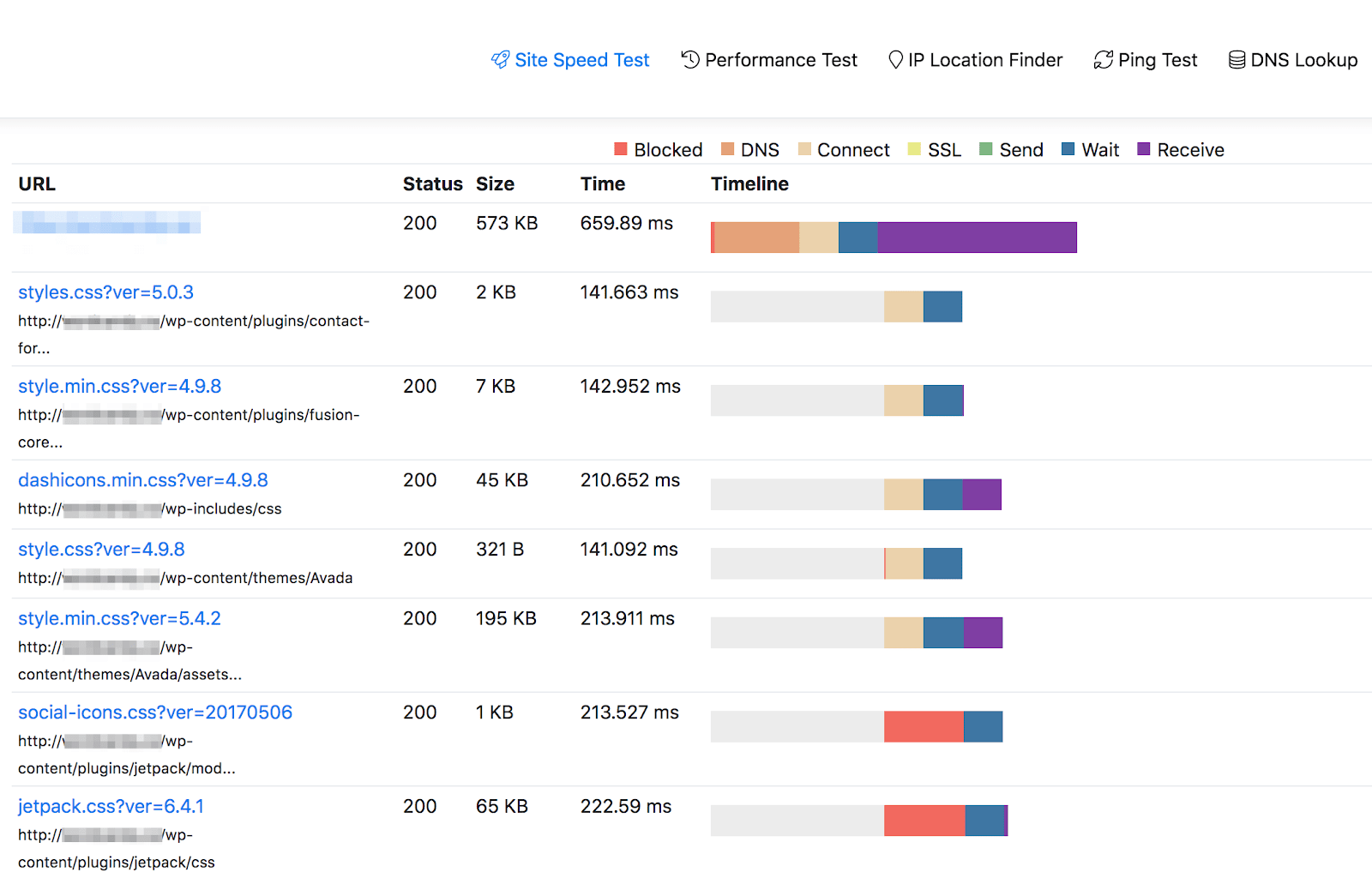Open the DNS Lookup tab

click(1303, 59)
